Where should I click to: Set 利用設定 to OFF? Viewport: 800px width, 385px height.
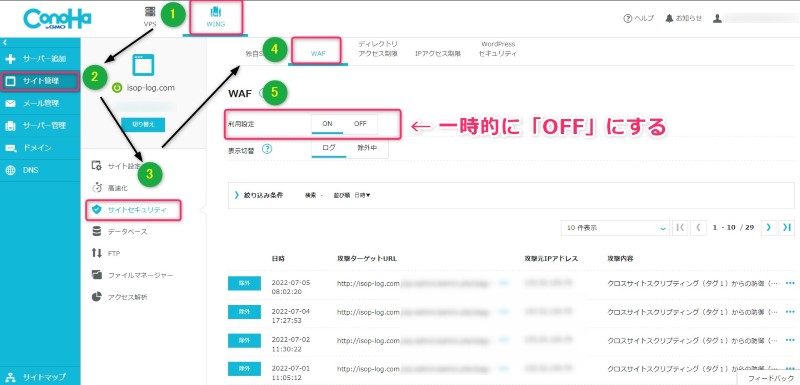pyautogui.click(x=360, y=124)
